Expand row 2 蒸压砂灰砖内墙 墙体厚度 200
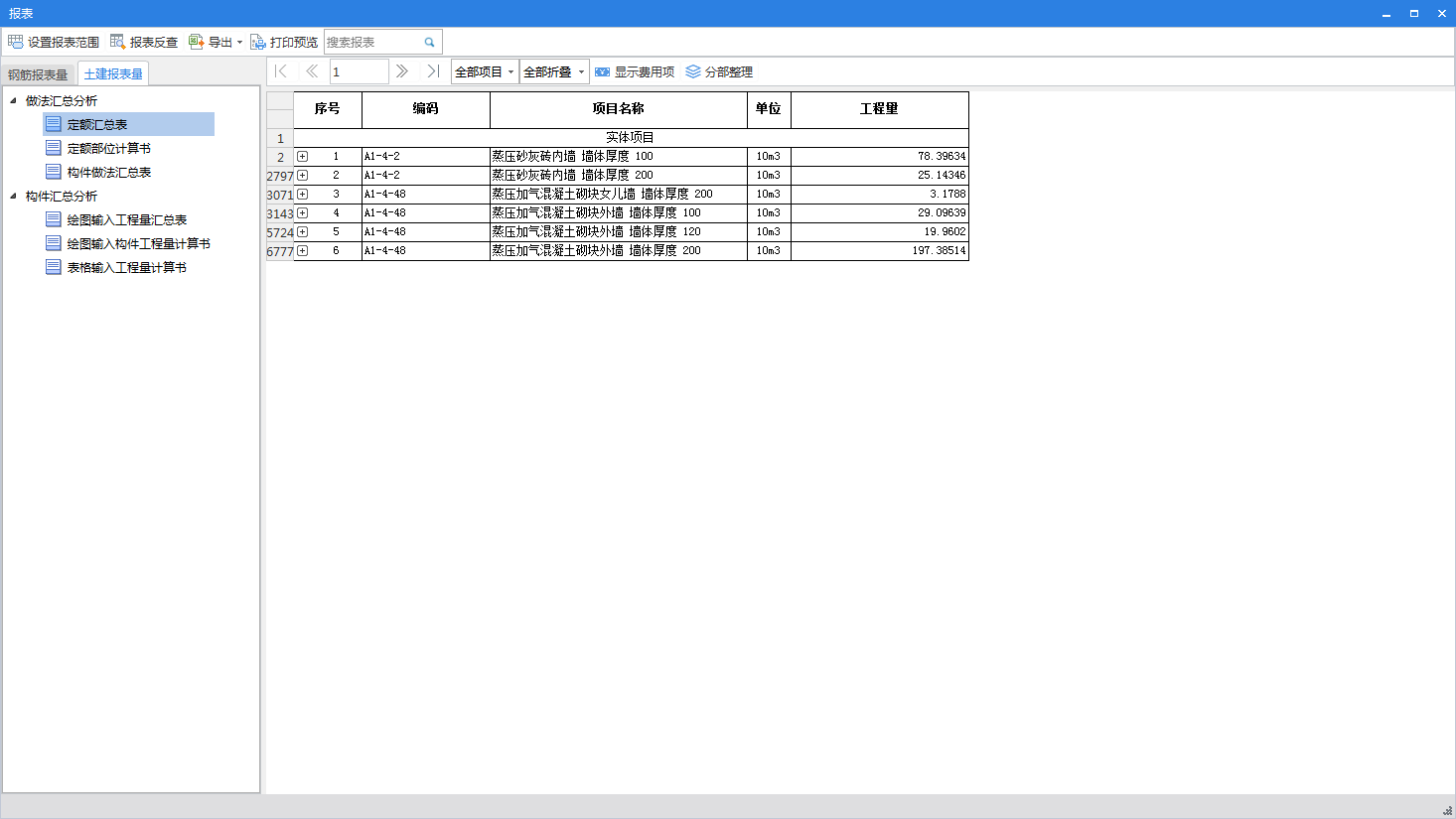The width and height of the screenshot is (1456, 819). (x=302, y=175)
